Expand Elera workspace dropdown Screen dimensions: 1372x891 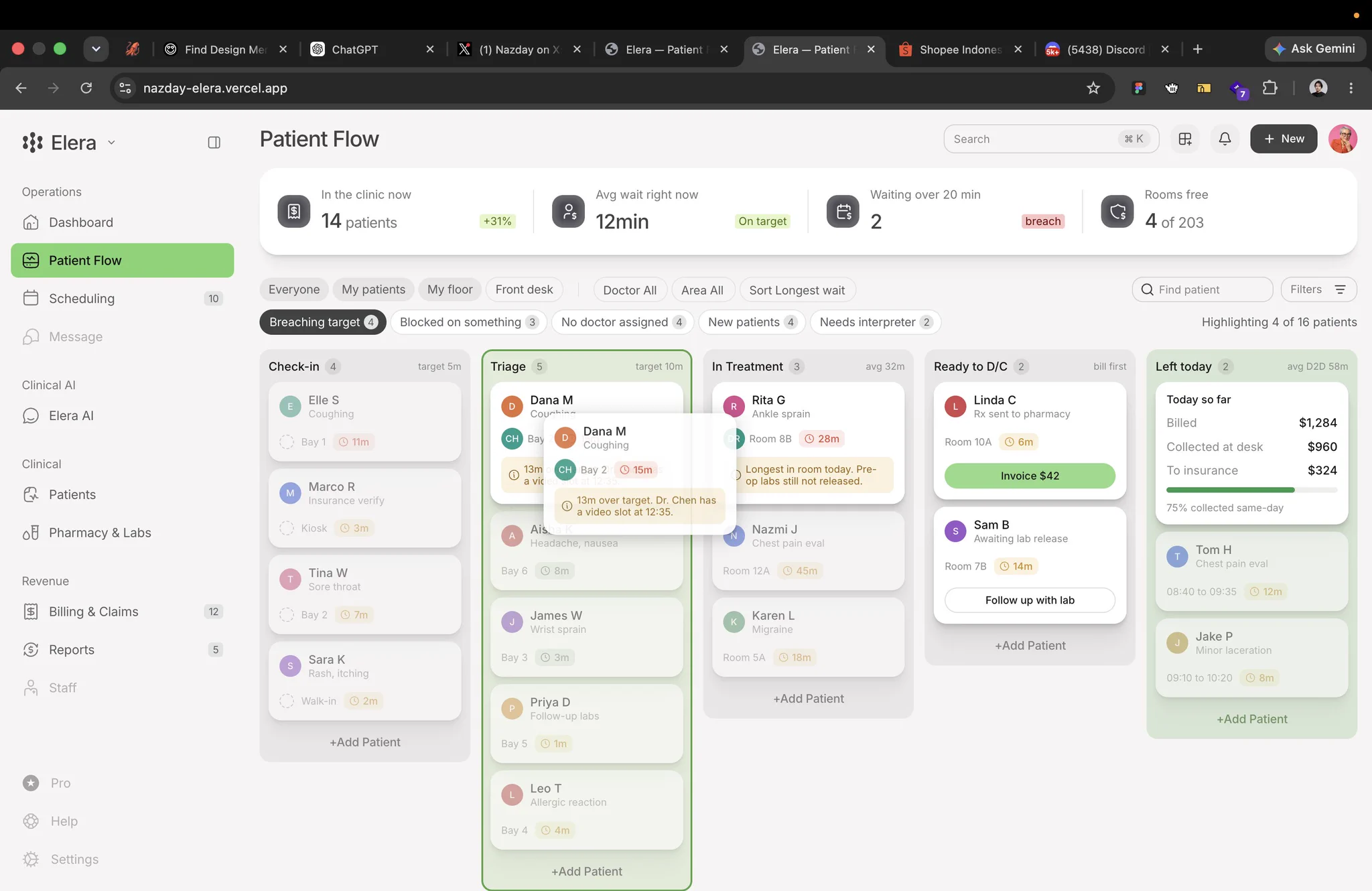(x=111, y=142)
